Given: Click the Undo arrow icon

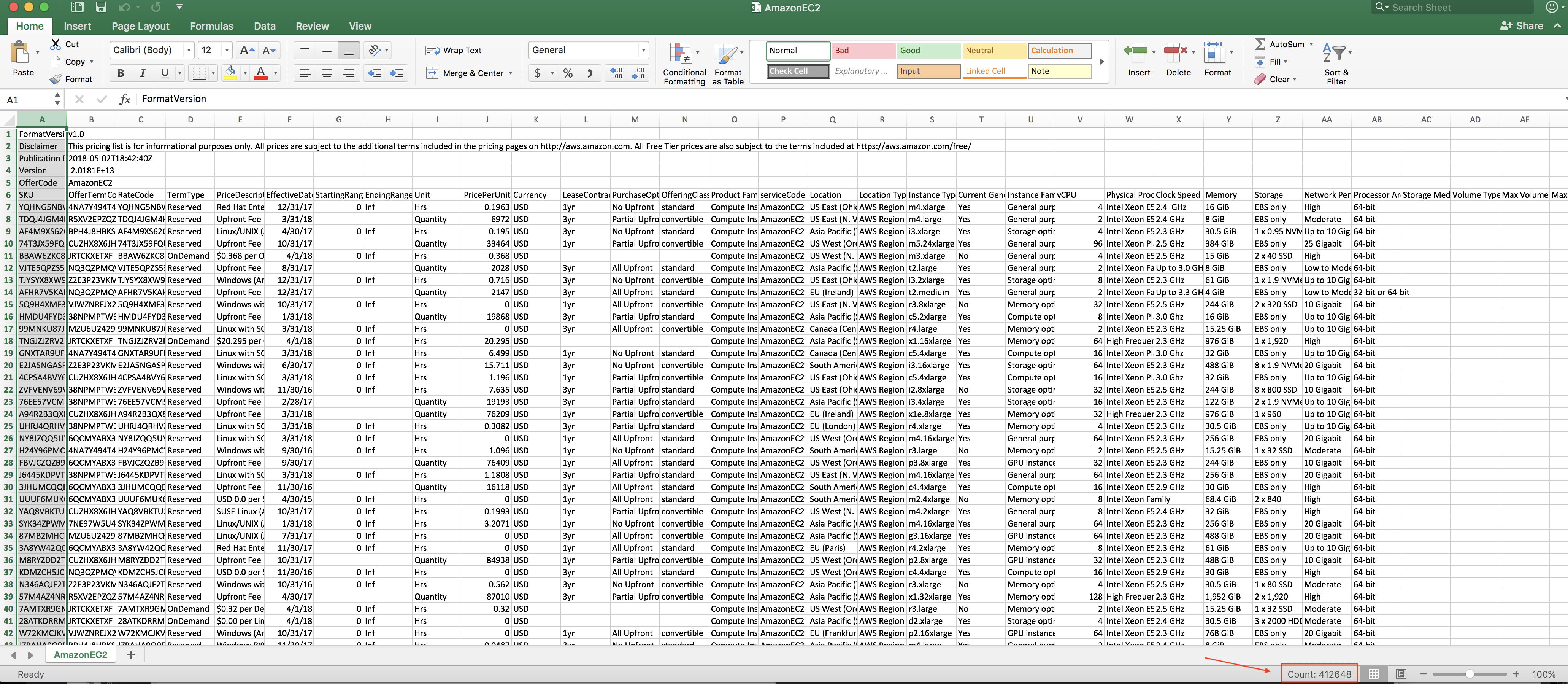Looking at the screenshot, I should [124, 7].
